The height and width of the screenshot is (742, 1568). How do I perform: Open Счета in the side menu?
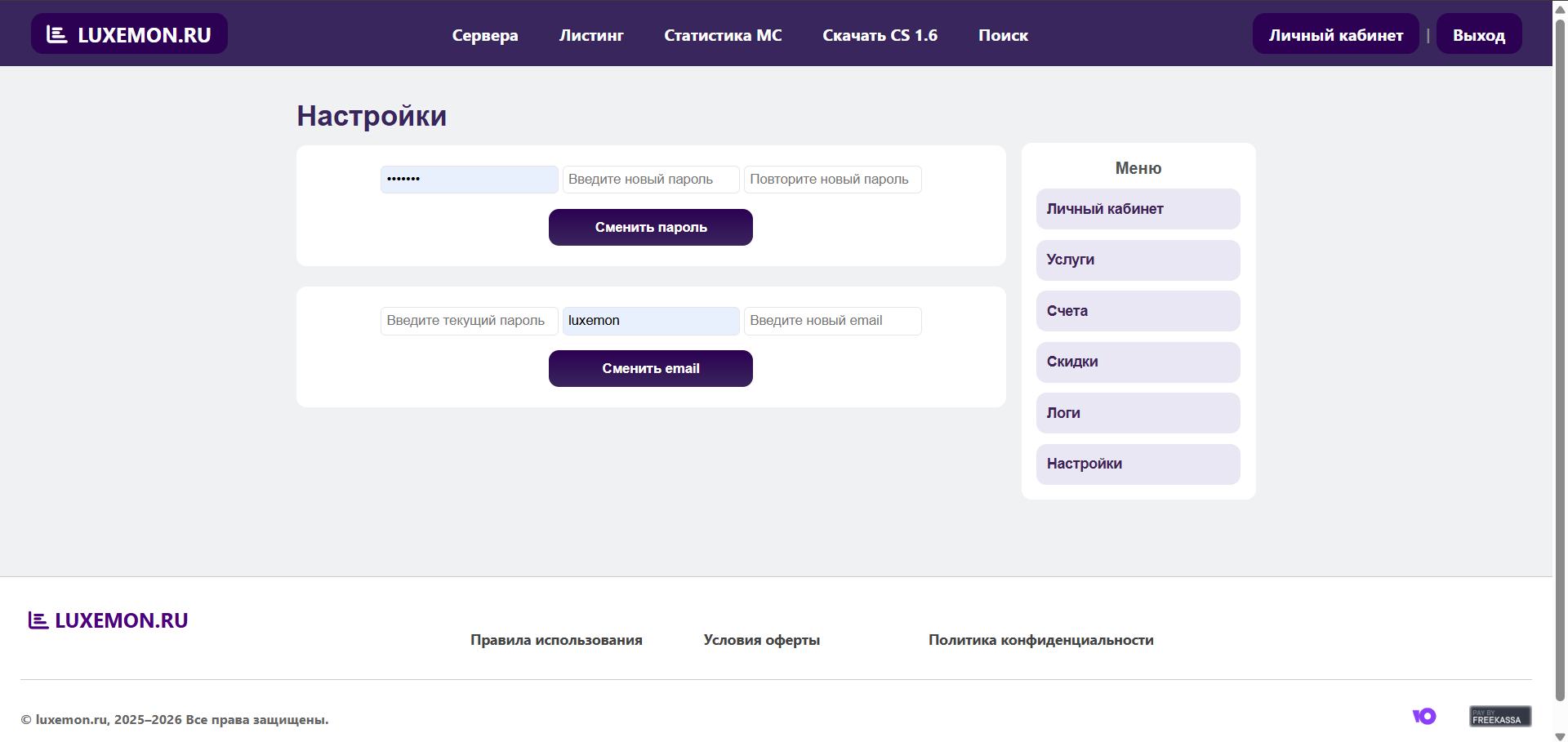pyautogui.click(x=1138, y=311)
